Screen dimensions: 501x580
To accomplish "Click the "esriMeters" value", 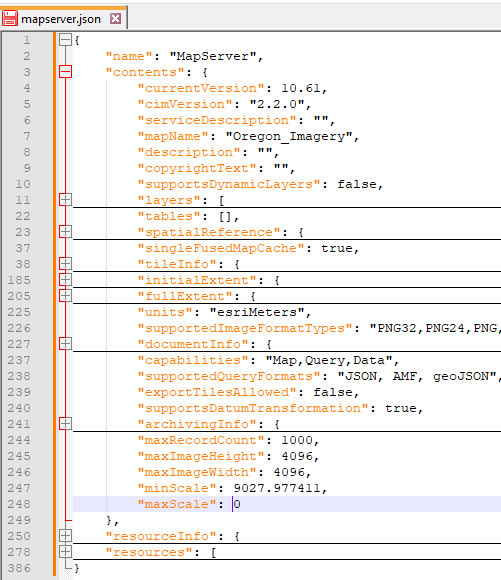I will coord(257,312).
